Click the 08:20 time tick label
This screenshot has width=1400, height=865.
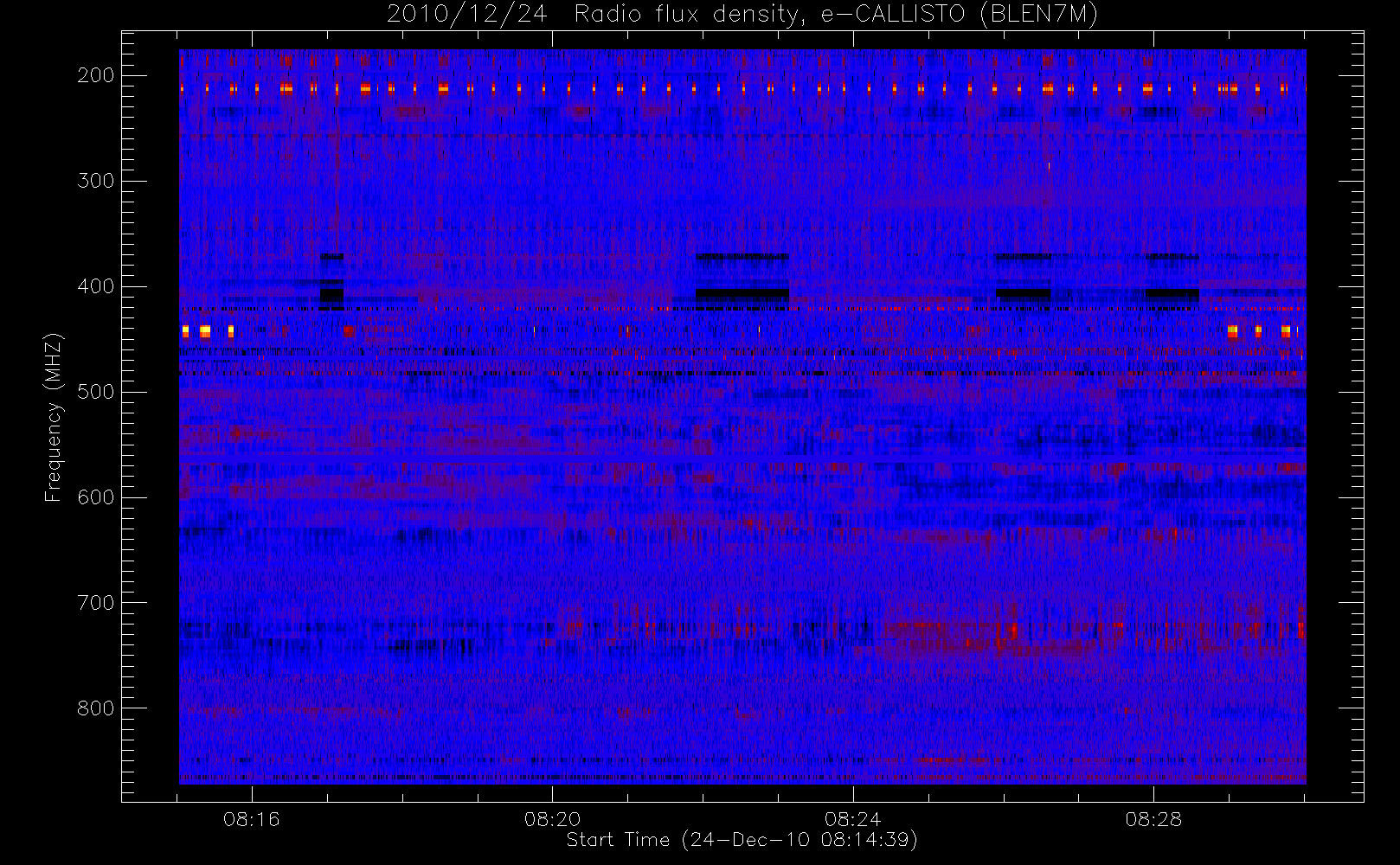pyautogui.click(x=552, y=819)
